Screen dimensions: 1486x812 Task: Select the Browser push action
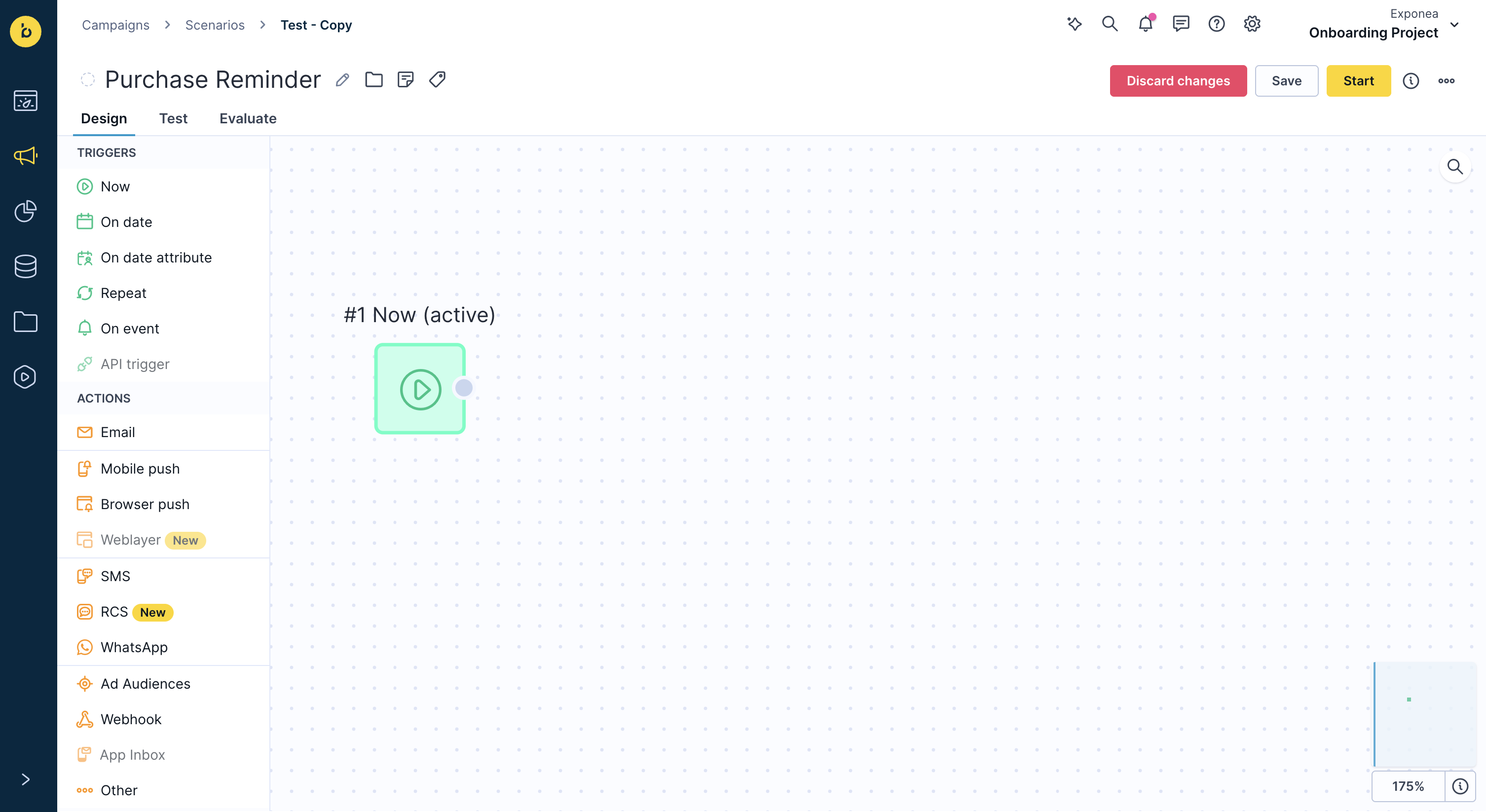pyautogui.click(x=164, y=505)
